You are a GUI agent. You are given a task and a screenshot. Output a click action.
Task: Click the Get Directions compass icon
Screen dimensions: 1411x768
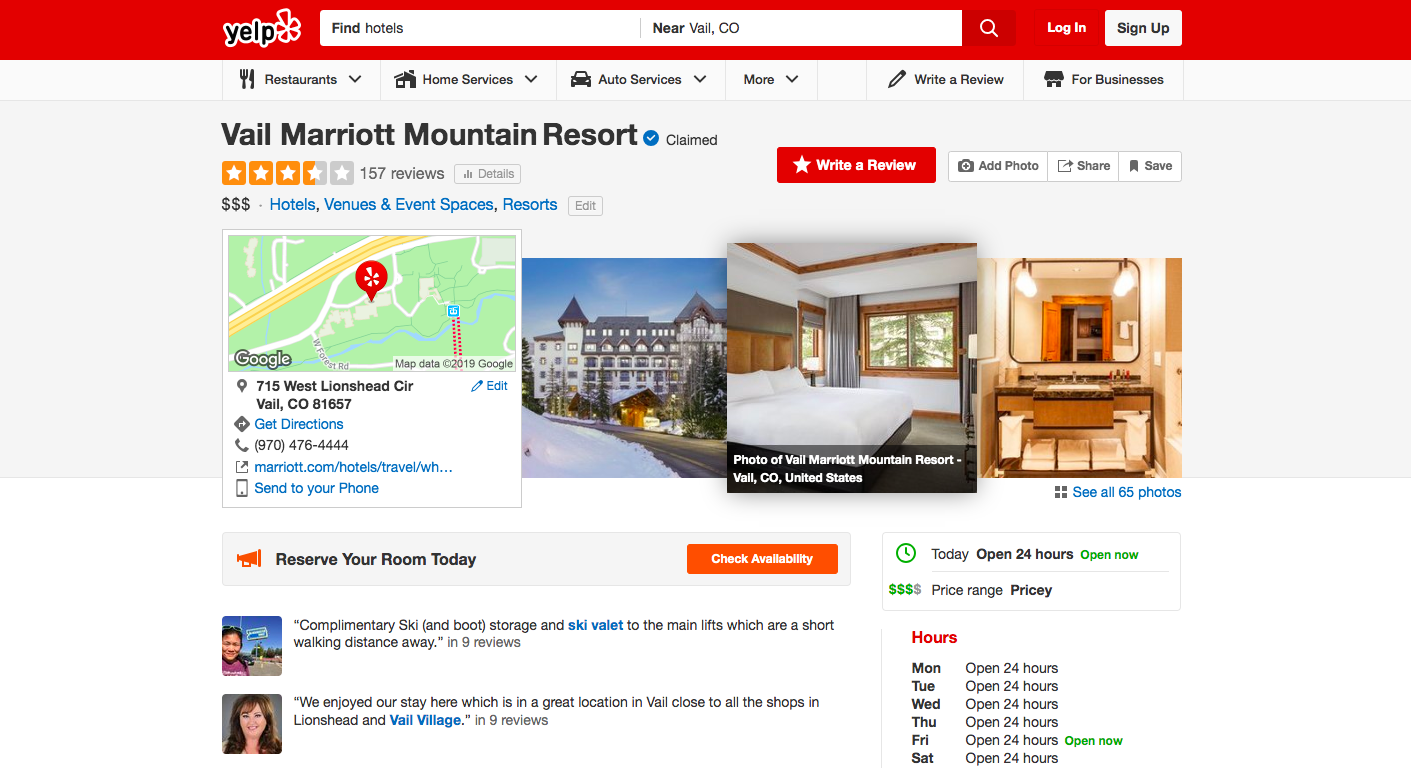point(242,424)
